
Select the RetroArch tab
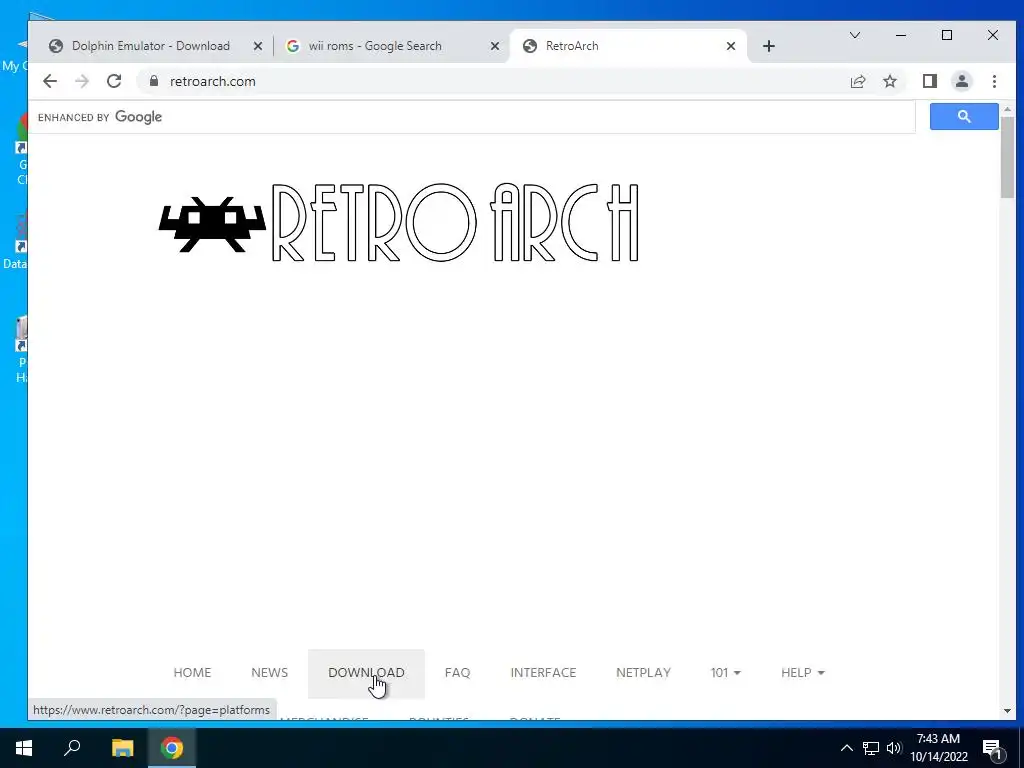[x=627, y=46]
